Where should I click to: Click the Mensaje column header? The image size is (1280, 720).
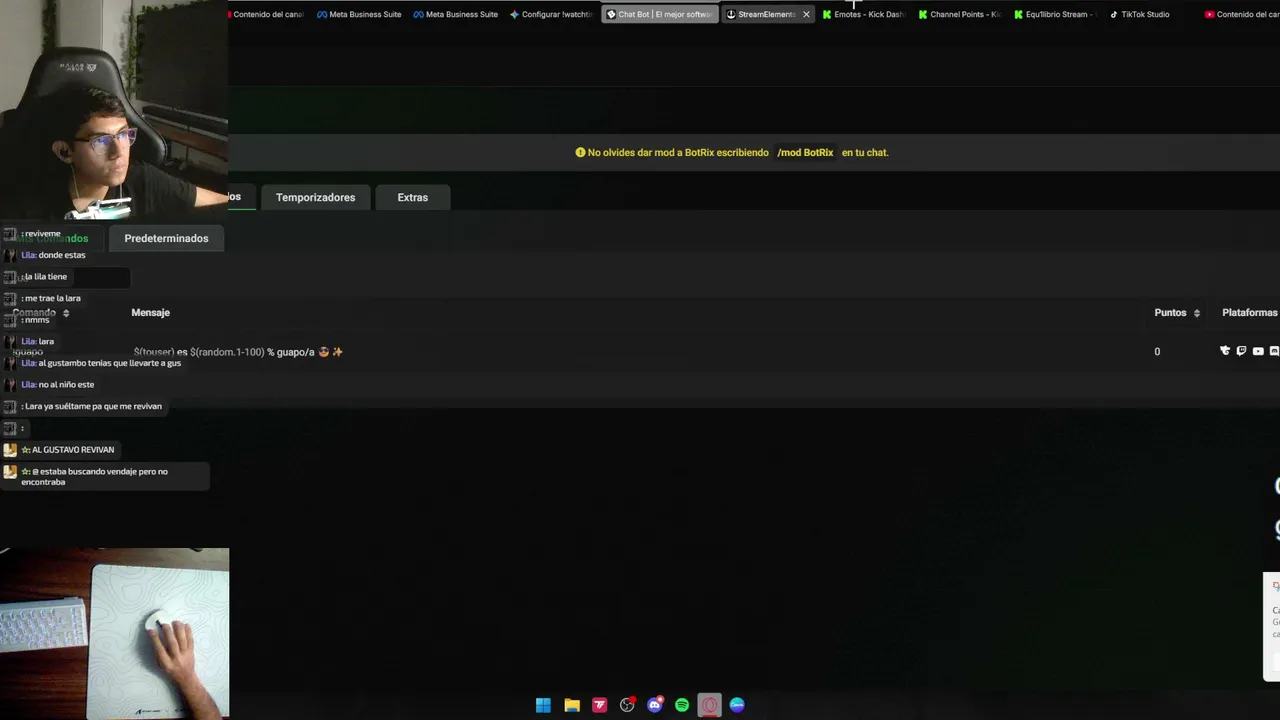[x=150, y=313]
